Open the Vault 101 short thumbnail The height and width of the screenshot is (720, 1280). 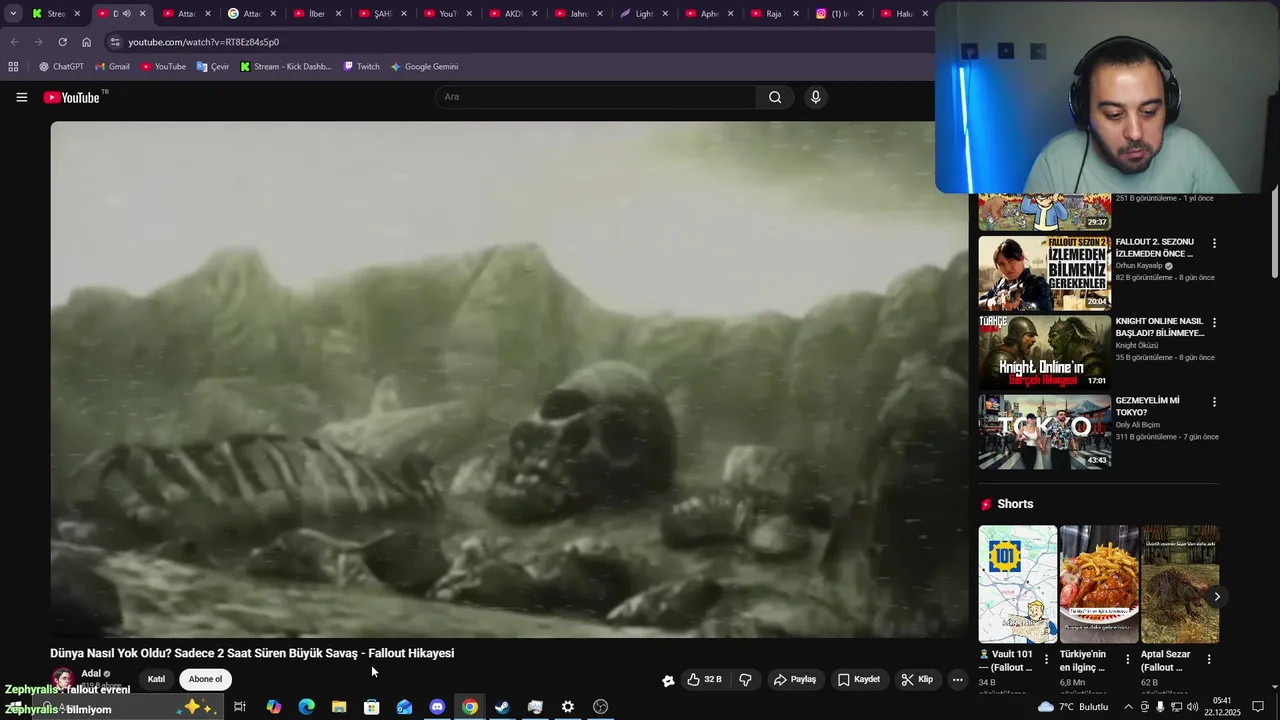point(1017,584)
